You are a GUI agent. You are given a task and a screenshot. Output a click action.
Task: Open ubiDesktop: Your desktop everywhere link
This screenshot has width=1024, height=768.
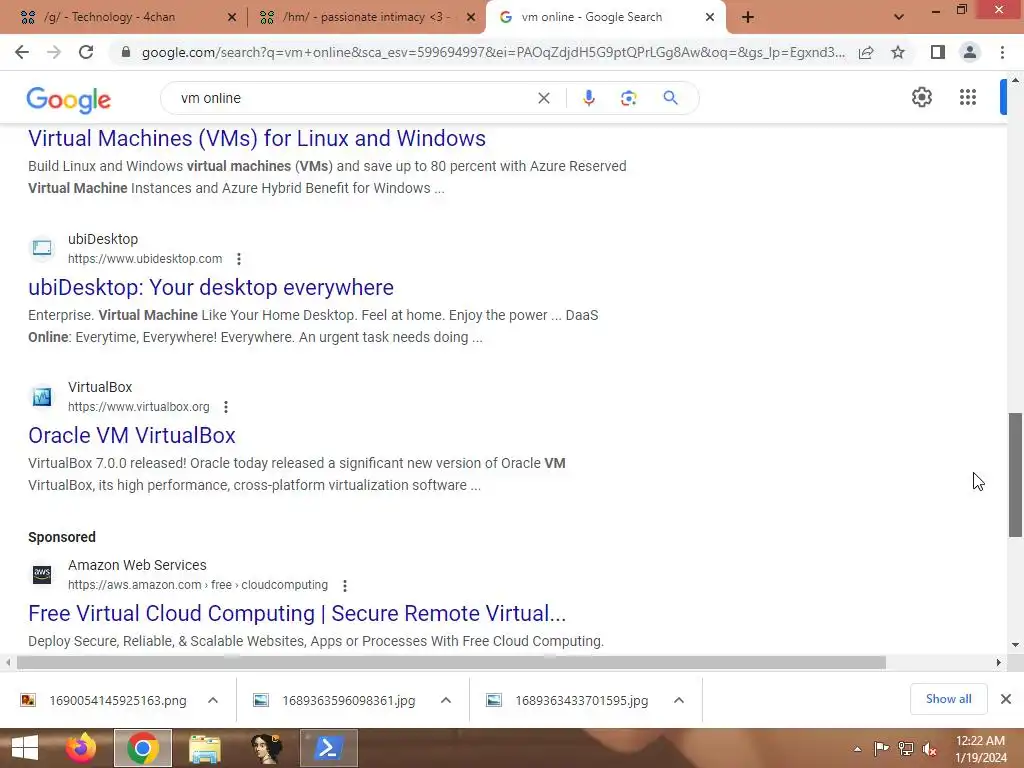[x=211, y=287]
